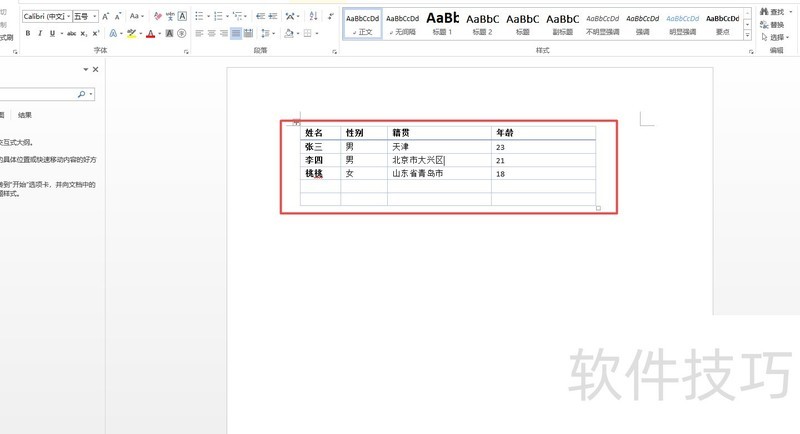Switch to 结果 tab in navigation pane
800x434 pixels.
[24, 115]
